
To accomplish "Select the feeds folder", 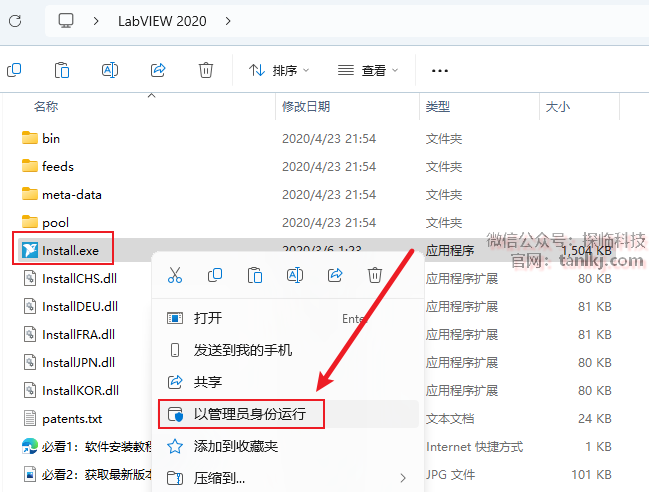I will 48,166.
